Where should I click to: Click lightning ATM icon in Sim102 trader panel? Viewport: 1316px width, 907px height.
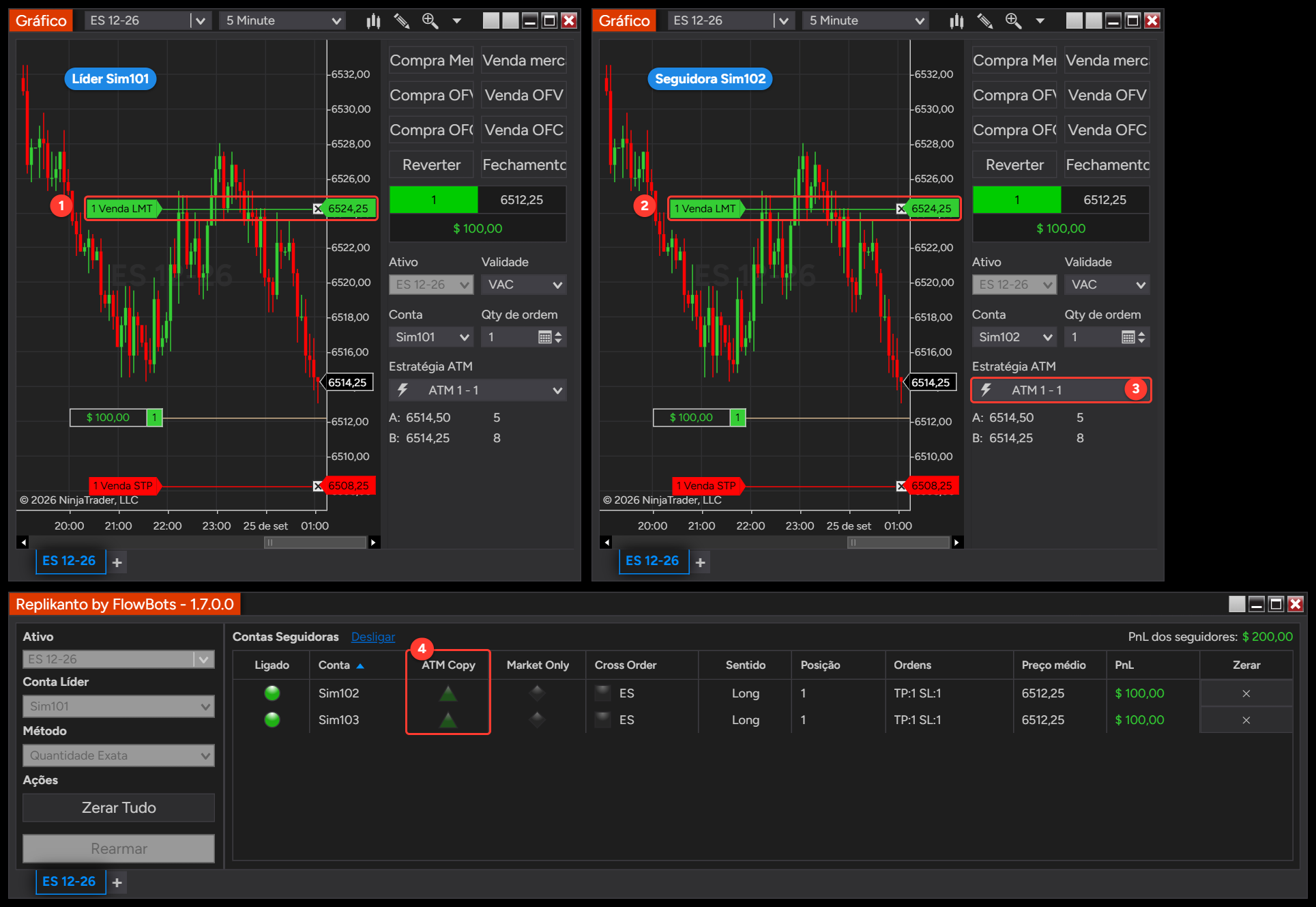click(x=986, y=390)
